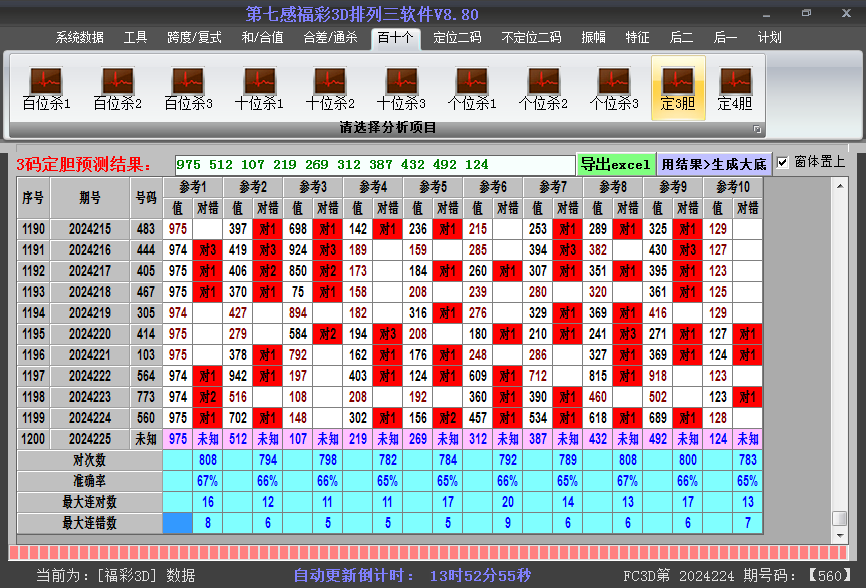Select the 定4胆 analysis icon
The image size is (866, 588).
735,88
